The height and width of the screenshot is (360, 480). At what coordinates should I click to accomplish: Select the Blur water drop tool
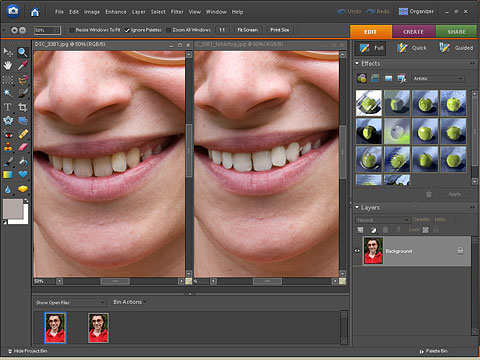tap(8, 189)
